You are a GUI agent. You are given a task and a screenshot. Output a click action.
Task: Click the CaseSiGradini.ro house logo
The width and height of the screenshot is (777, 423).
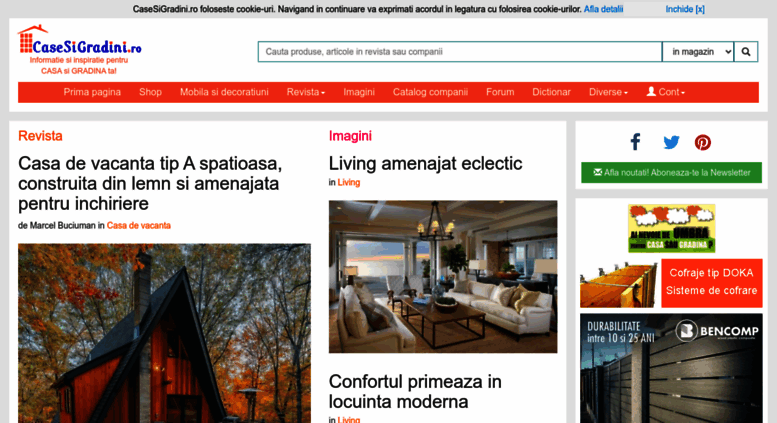[80, 50]
